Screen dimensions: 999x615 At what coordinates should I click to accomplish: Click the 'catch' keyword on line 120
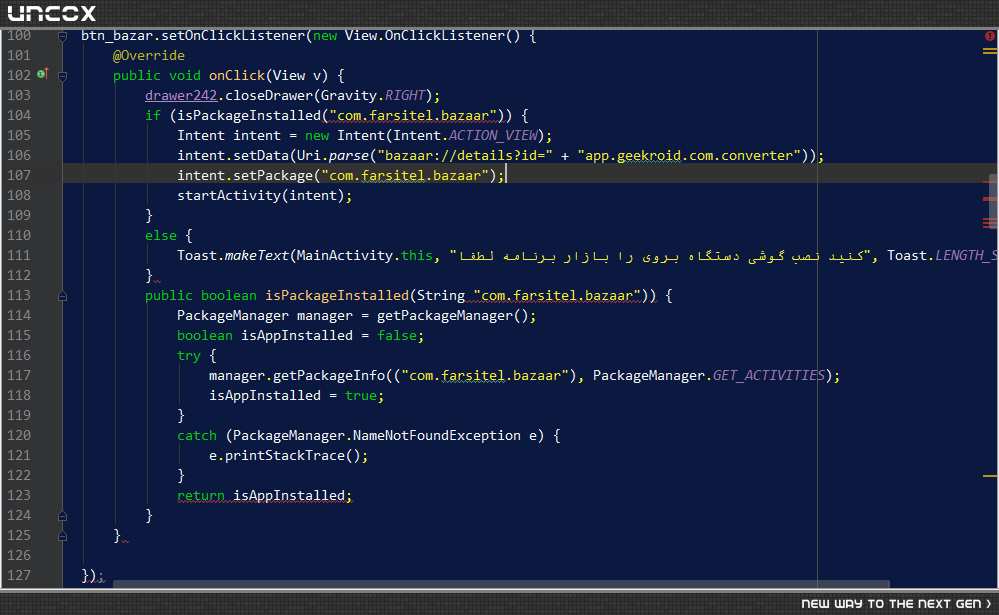click(197, 435)
